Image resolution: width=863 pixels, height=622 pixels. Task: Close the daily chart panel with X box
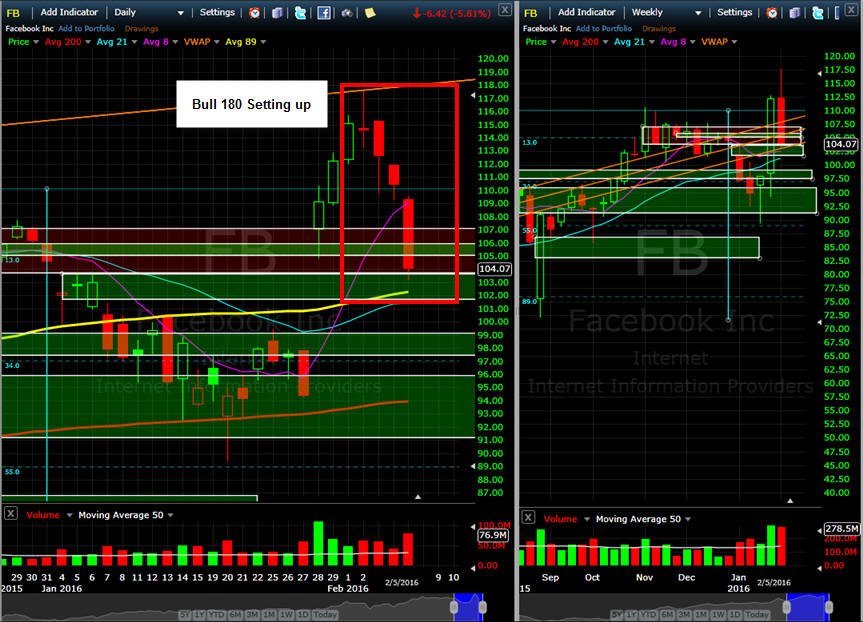pos(505,9)
